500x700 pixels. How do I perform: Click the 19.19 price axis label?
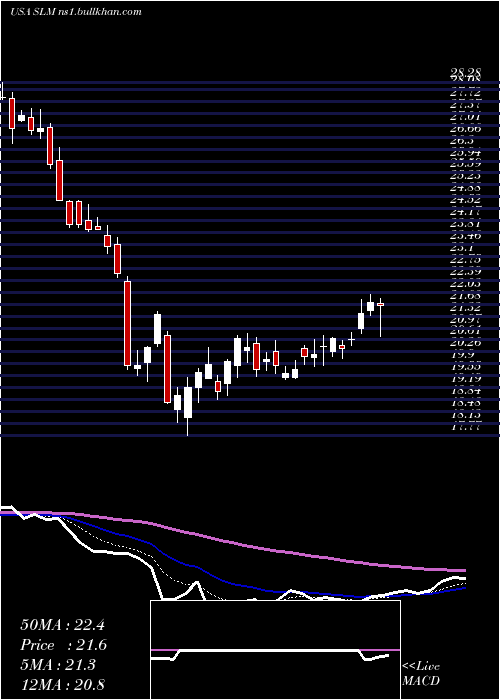pos(465,379)
